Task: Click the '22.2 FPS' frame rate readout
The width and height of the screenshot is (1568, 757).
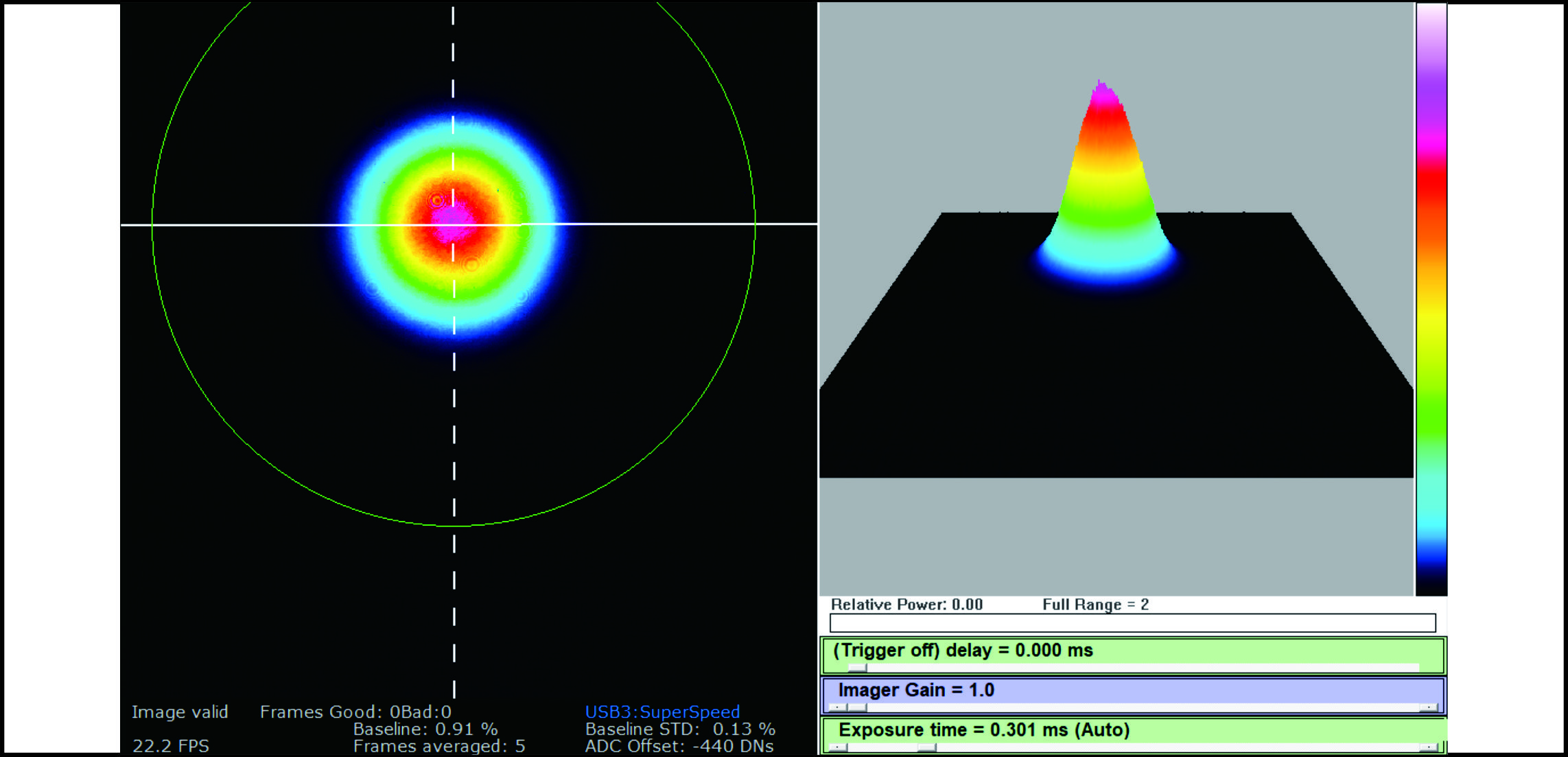Action: point(171,746)
